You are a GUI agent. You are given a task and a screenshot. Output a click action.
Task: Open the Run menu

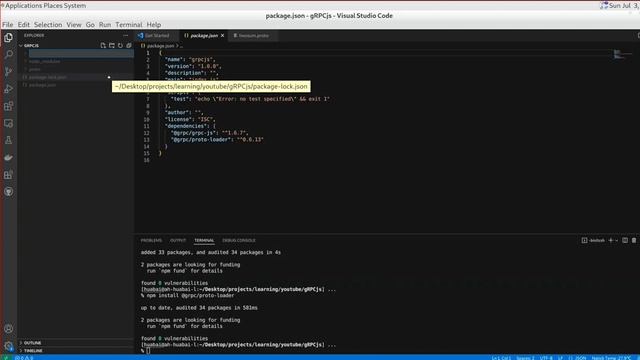(x=104, y=24)
